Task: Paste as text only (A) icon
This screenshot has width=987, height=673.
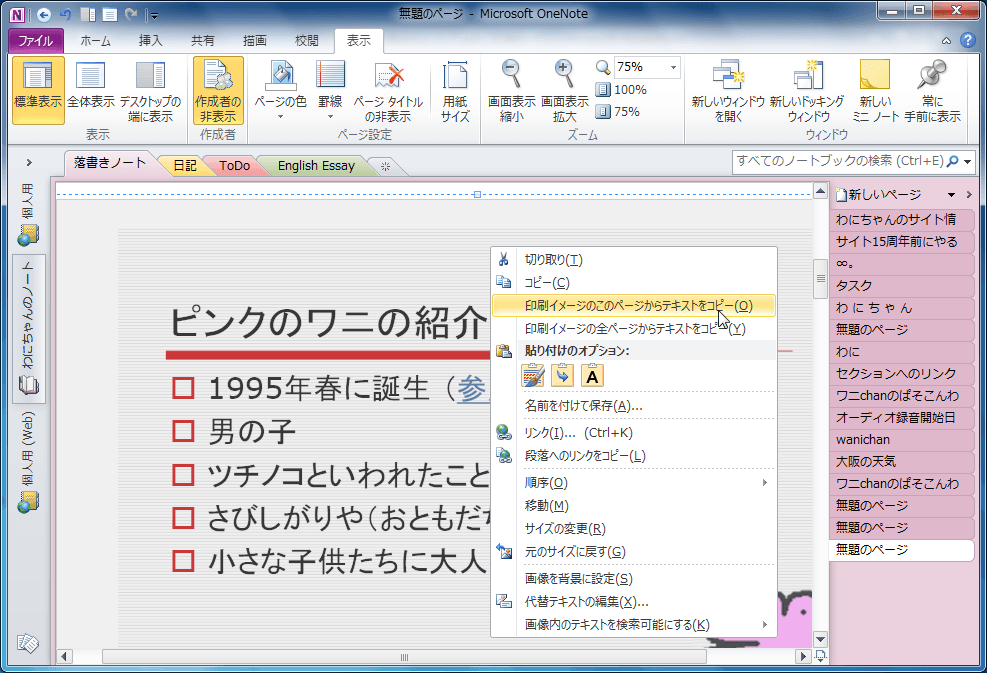Action: tap(592, 376)
